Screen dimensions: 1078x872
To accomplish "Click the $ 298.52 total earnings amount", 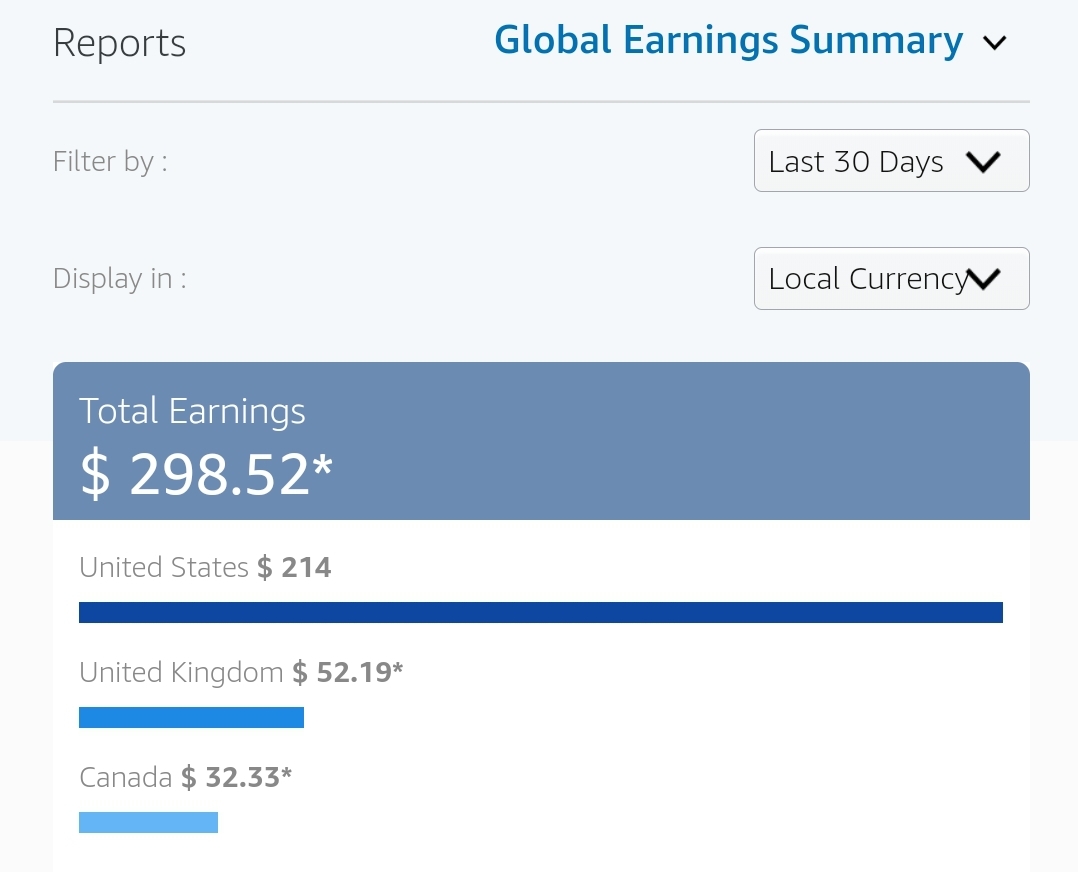I will tap(205, 474).
